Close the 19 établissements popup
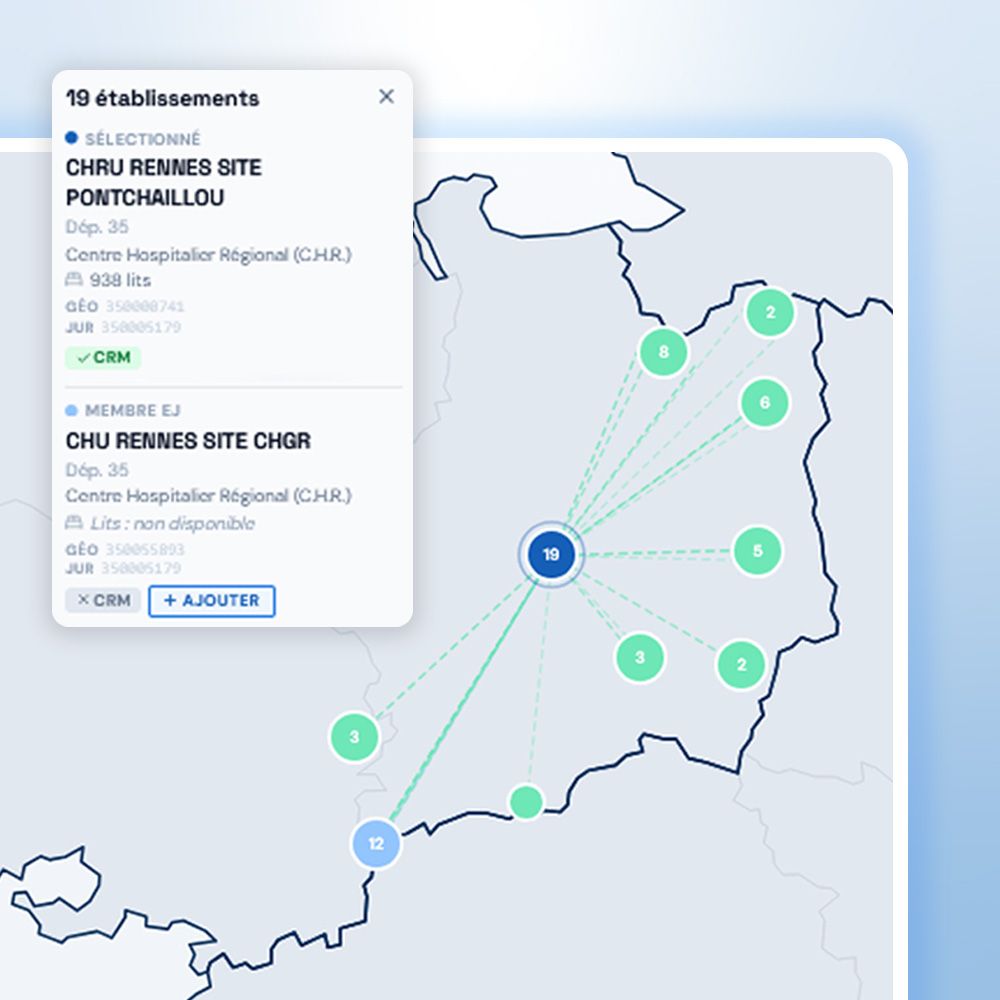The height and width of the screenshot is (1000, 1000). pos(386,96)
